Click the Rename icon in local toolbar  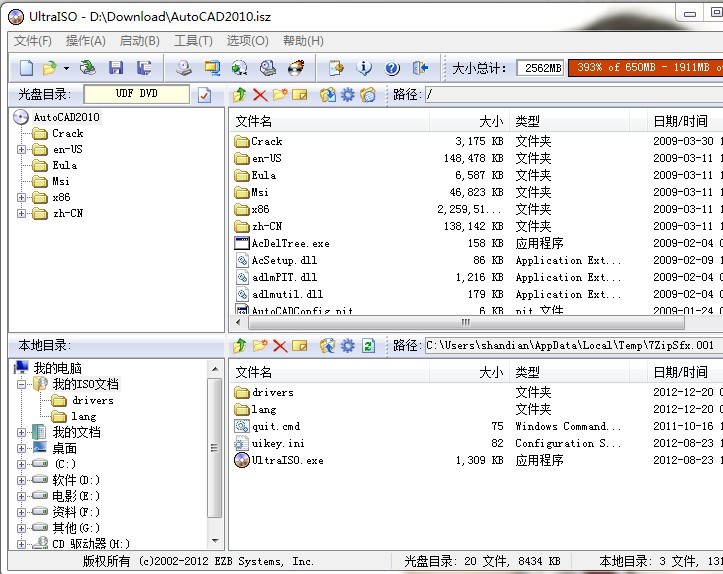tap(300, 346)
